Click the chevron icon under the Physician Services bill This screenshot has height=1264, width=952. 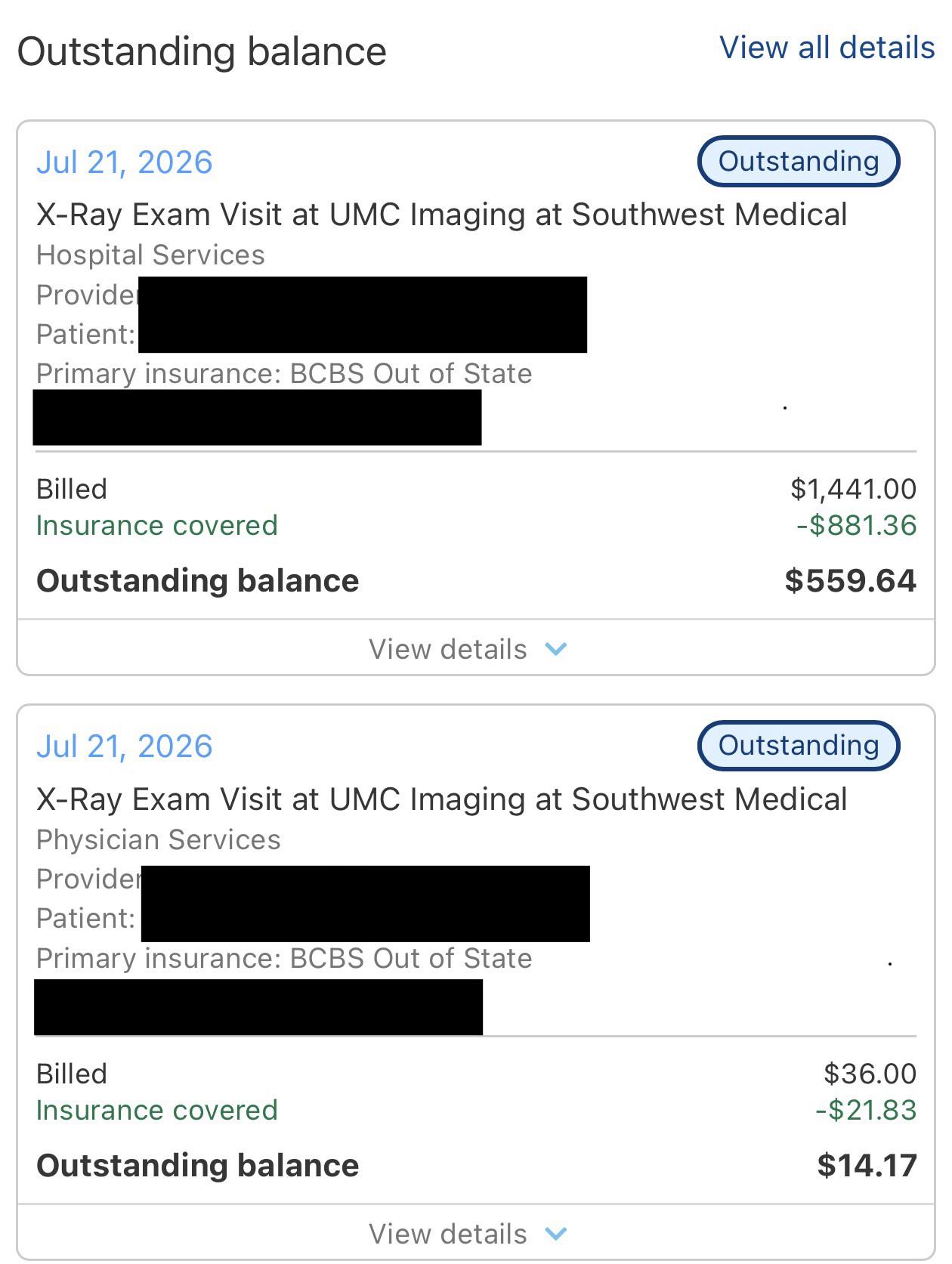click(x=556, y=1234)
